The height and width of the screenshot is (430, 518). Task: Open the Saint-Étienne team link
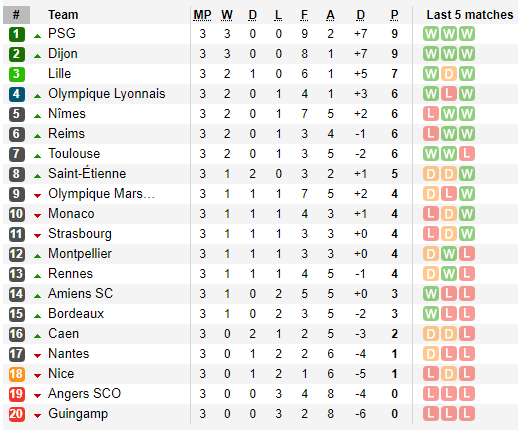coord(87,173)
